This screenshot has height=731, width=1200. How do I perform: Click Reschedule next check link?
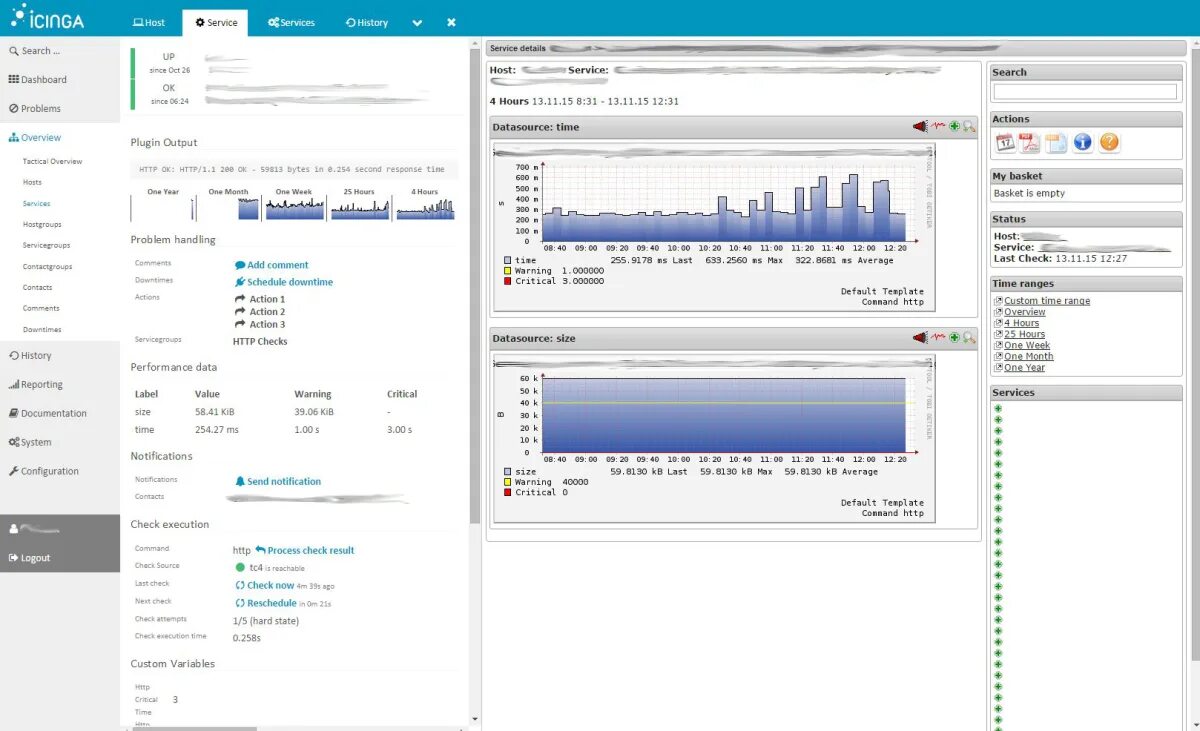pyautogui.click(x=266, y=603)
